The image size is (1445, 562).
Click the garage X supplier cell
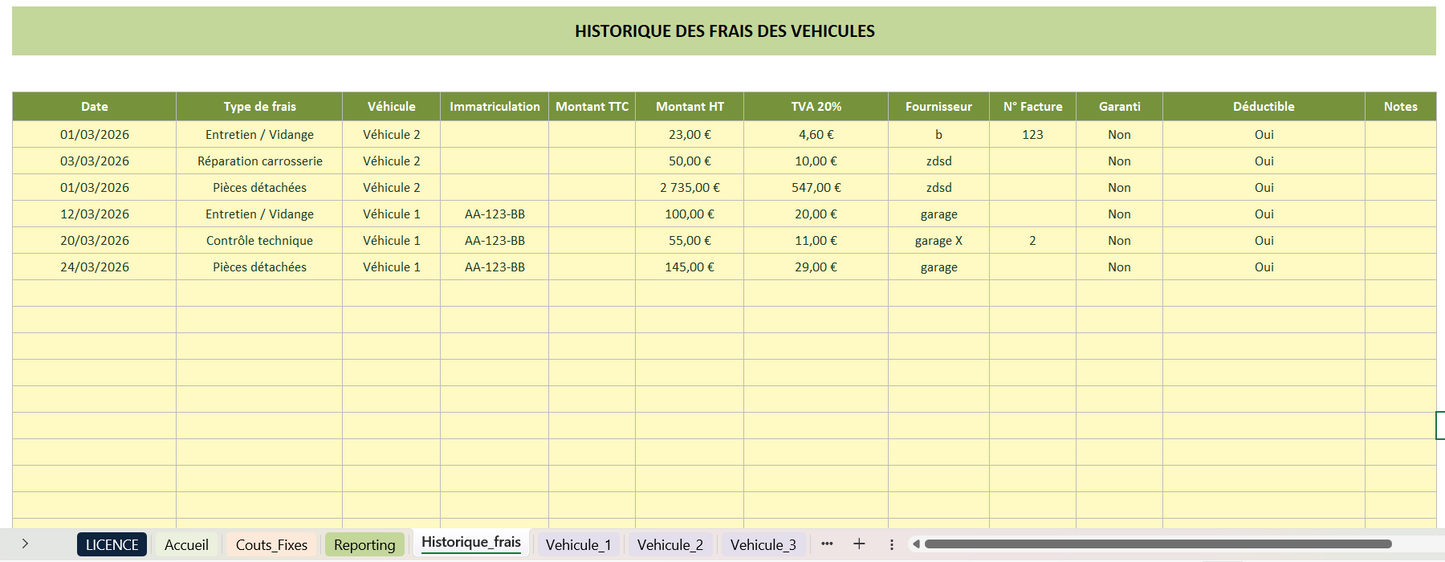[x=939, y=240]
